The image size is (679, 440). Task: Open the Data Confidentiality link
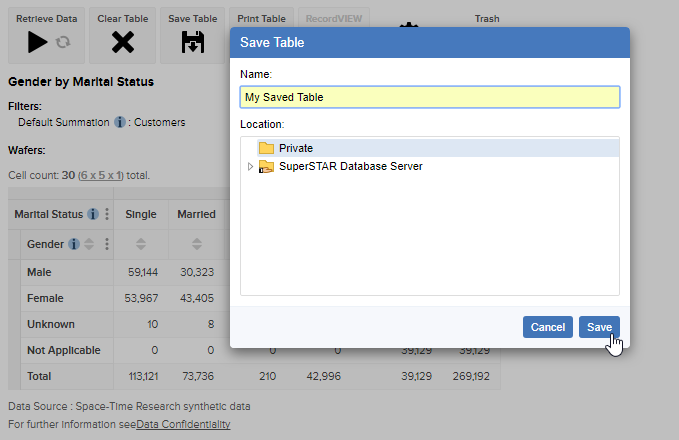click(183, 424)
